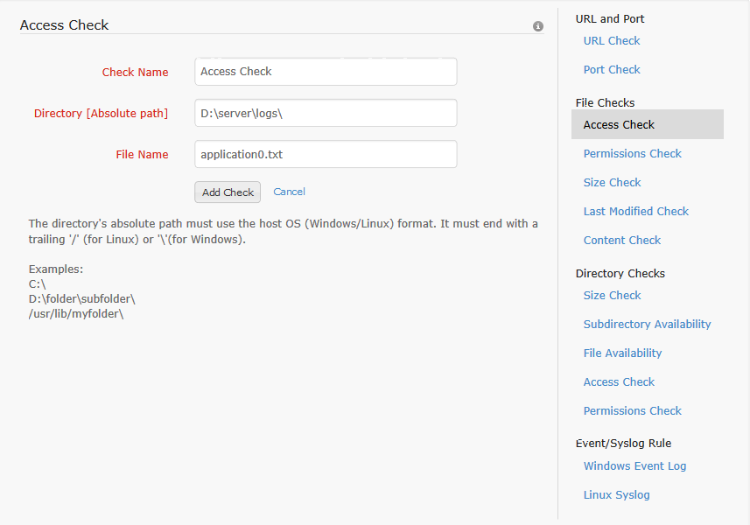Click the File Name text box
Image resolution: width=750 pixels, height=525 pixels.
click(x=325, y=155)
